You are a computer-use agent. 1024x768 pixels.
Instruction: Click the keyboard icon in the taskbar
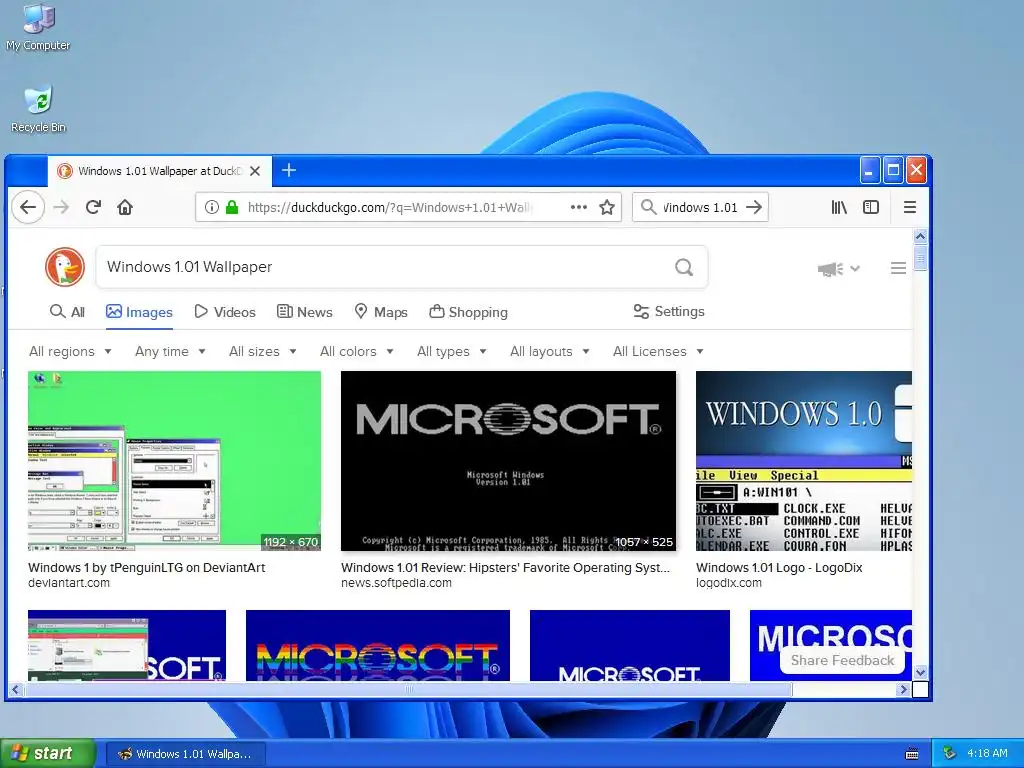pos(912,754)
